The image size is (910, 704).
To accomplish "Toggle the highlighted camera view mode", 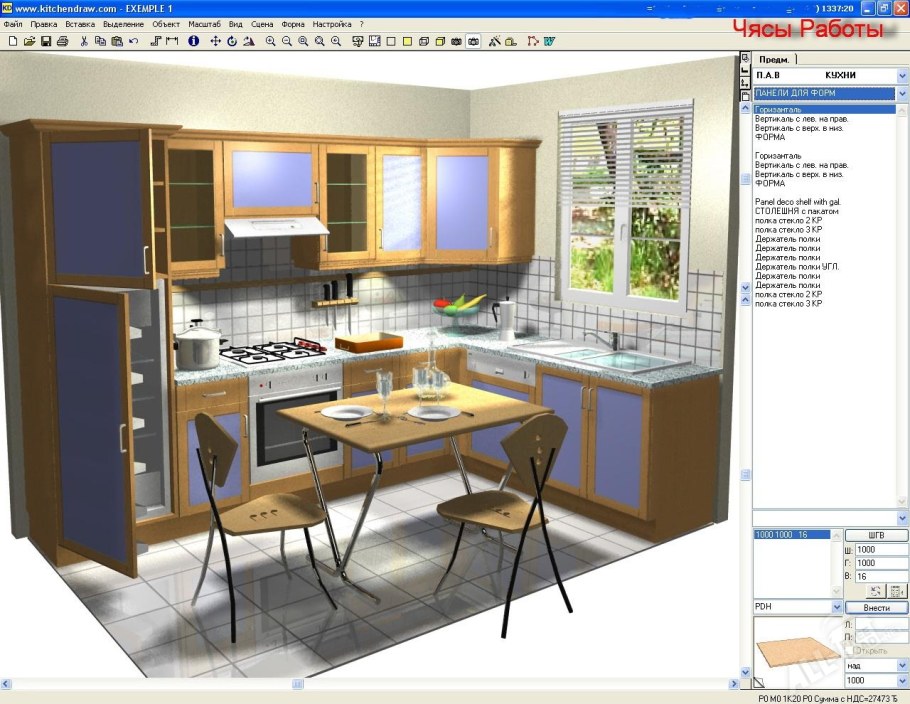I will coord(472,41).
